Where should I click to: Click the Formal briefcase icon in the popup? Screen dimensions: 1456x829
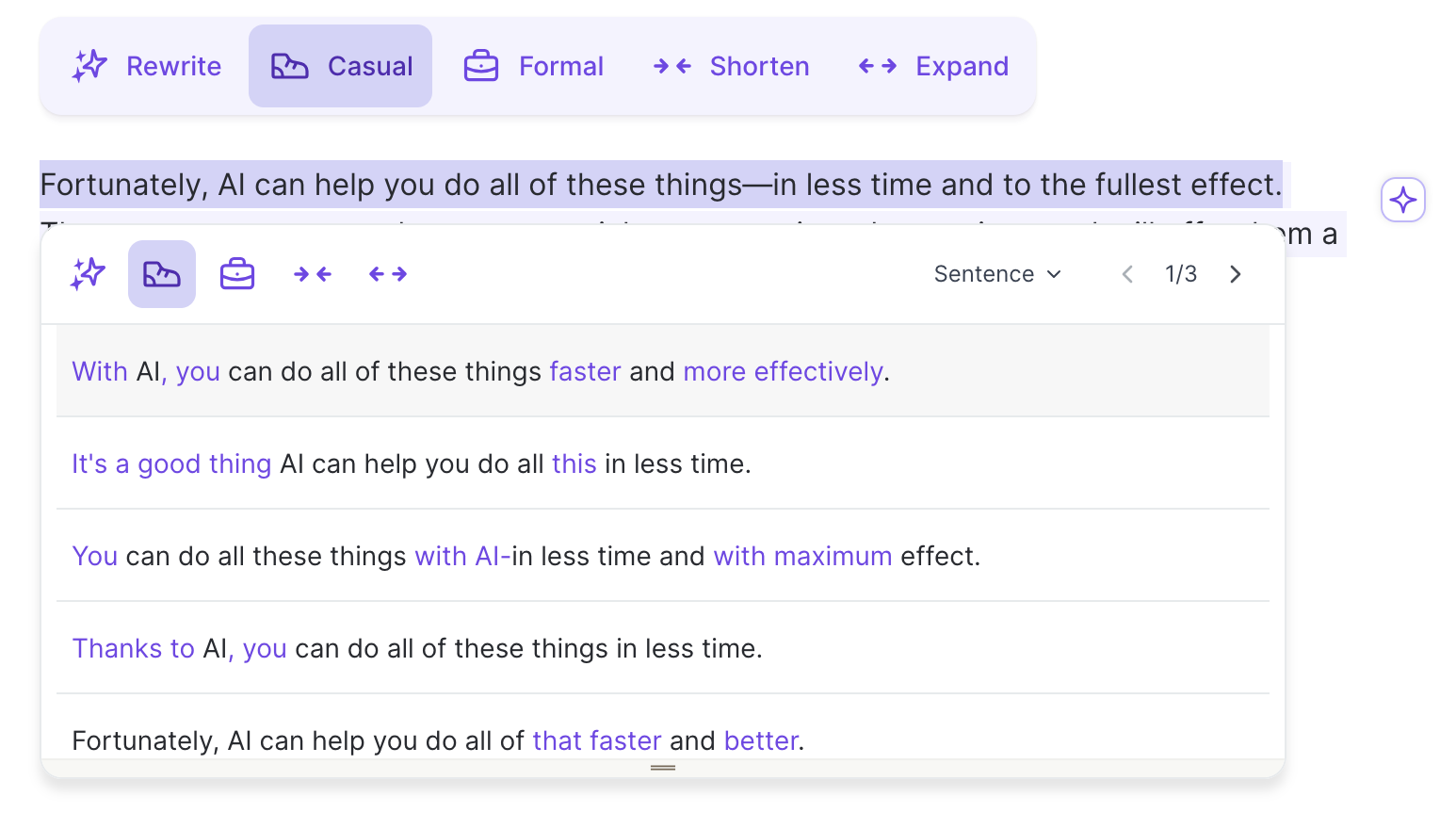237,274
